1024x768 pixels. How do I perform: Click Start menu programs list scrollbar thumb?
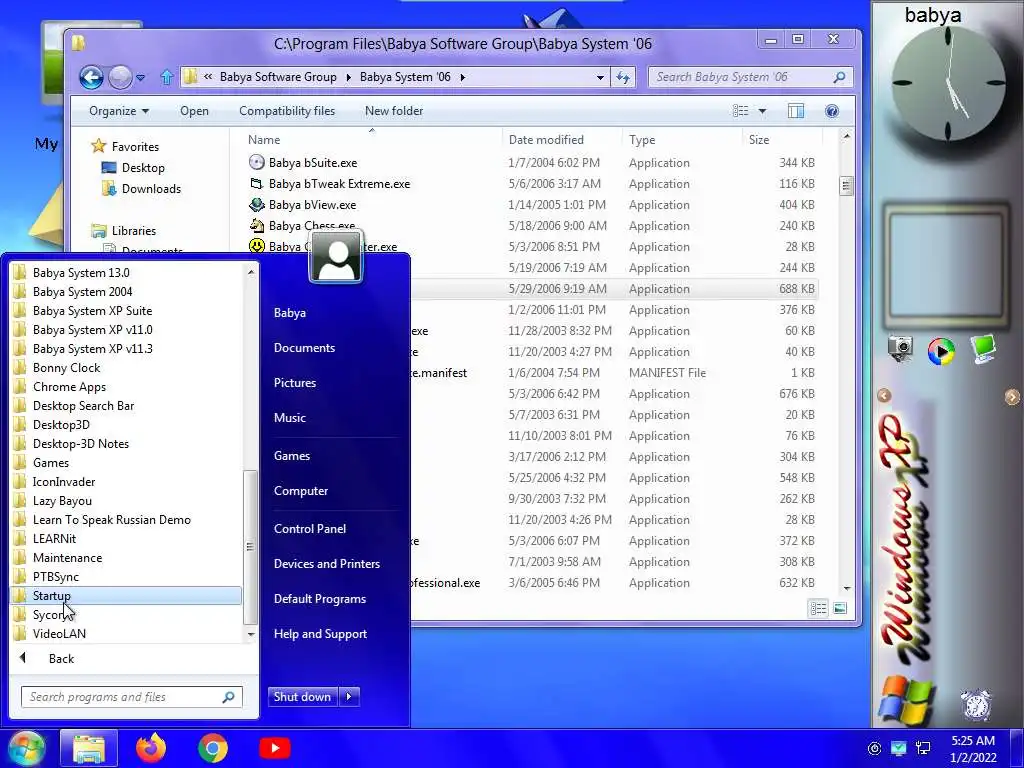tap(249, 547)
